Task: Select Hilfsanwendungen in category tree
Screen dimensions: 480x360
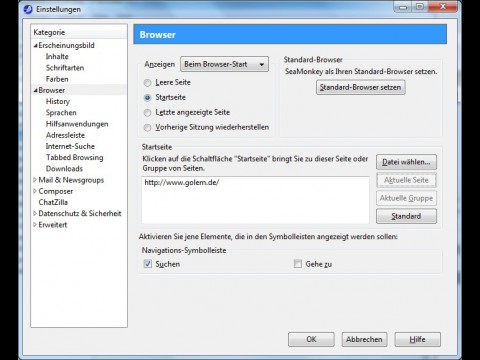Action: click(x=77, y=124)
